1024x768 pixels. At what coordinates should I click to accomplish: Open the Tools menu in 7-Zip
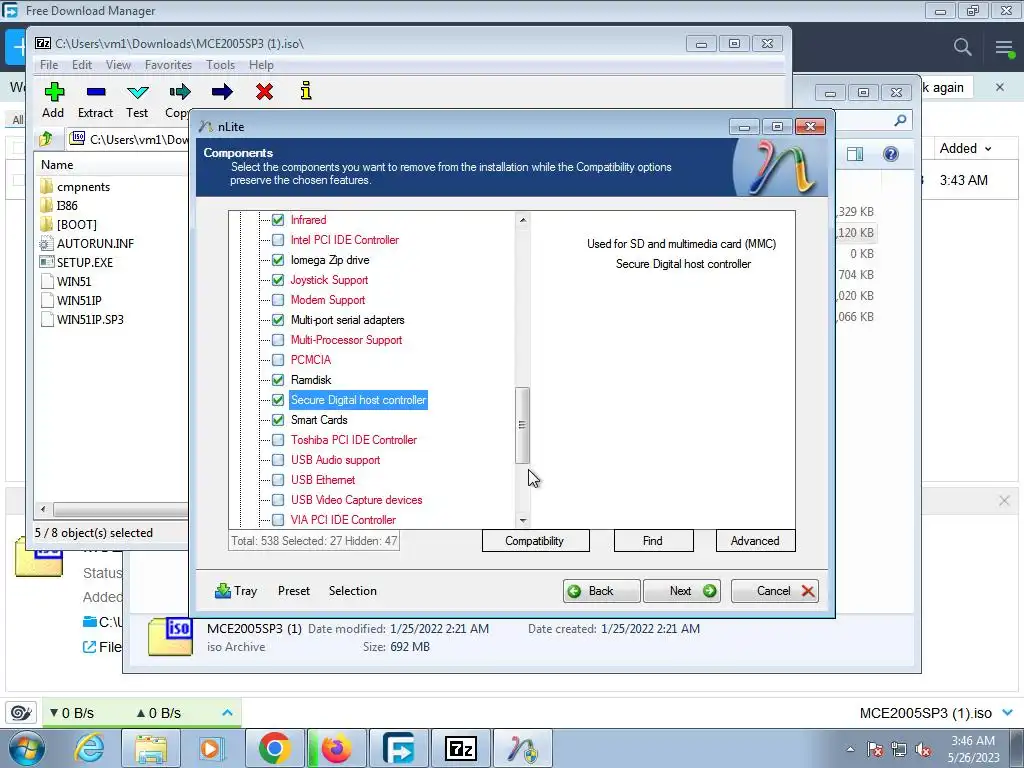click(220, 65)
